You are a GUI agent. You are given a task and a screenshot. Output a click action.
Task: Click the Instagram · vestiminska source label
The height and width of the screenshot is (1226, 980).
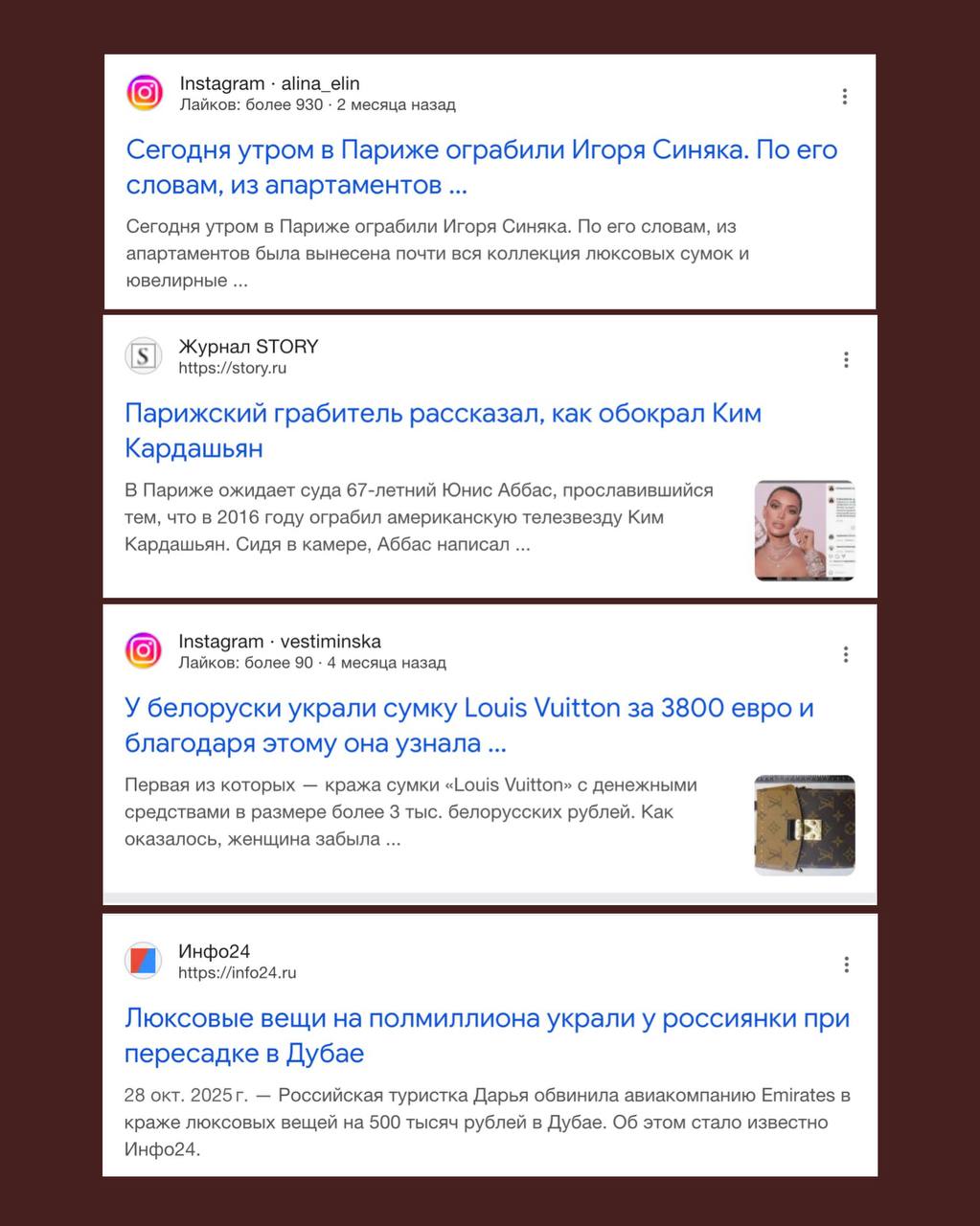point(280,642)
